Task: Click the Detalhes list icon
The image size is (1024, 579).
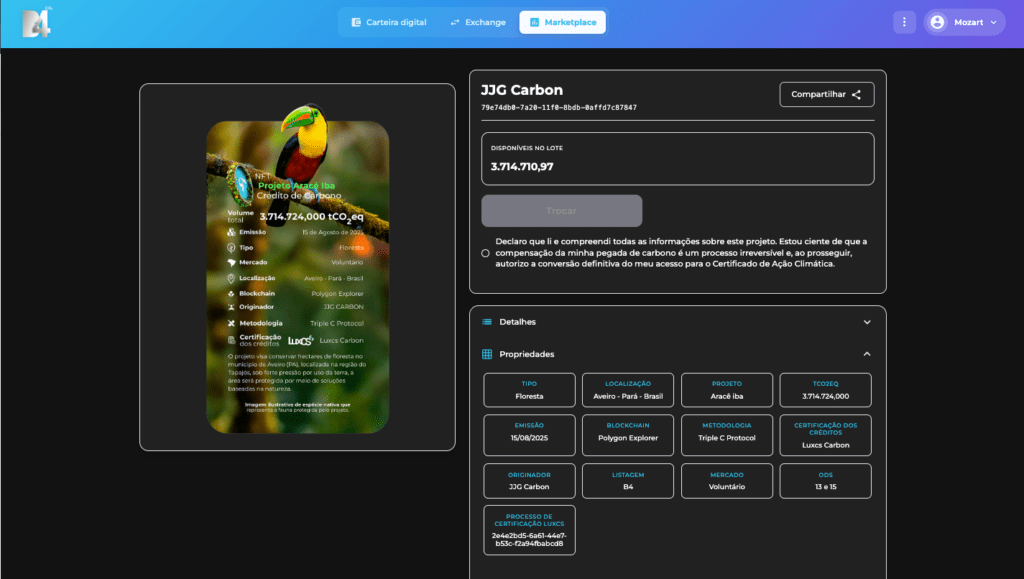Action: [x=487, y=322]
